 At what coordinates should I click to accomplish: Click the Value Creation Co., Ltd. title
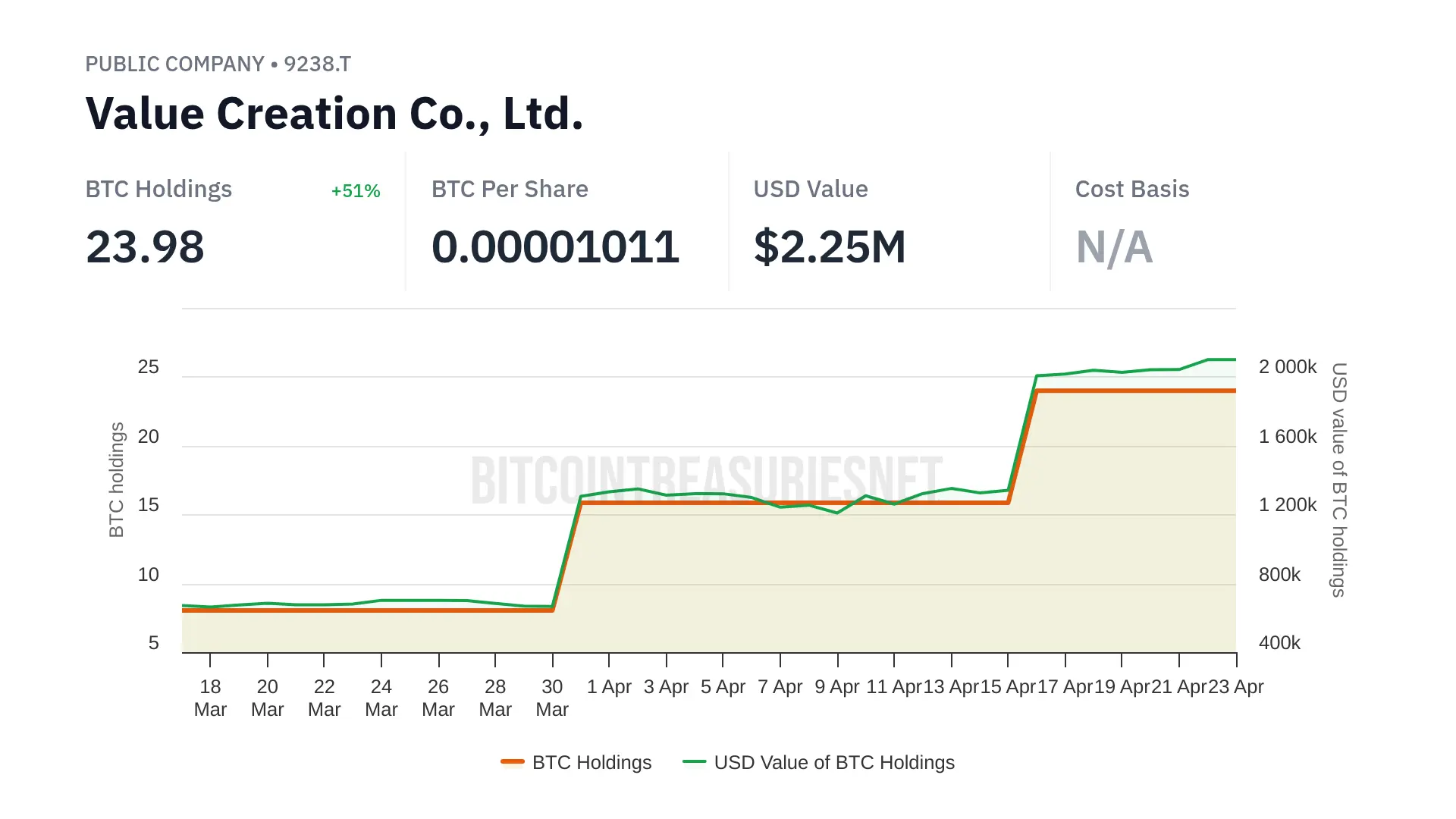coord(334,114)
